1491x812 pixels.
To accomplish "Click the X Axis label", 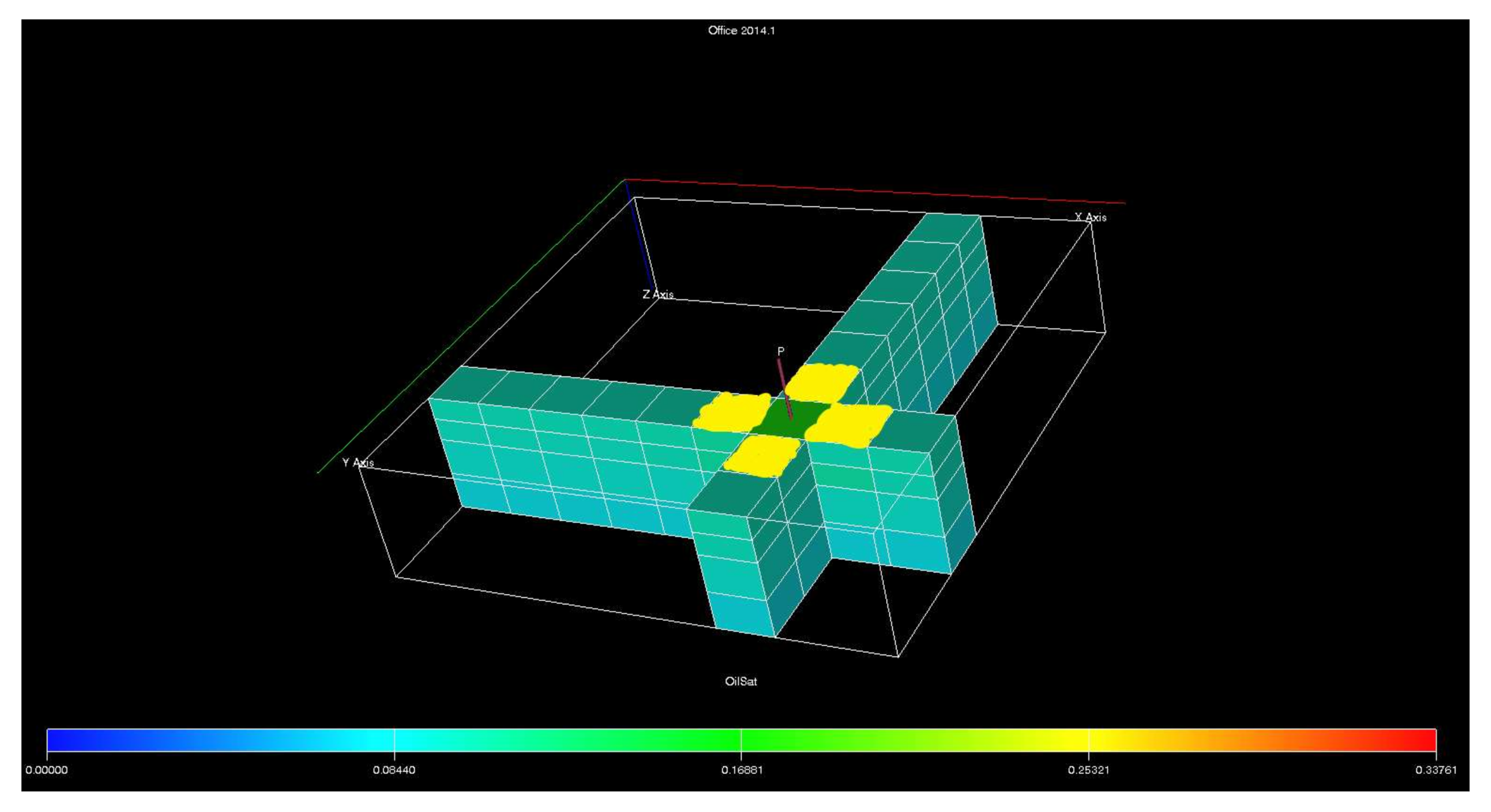I will [x=1090, y=217].
